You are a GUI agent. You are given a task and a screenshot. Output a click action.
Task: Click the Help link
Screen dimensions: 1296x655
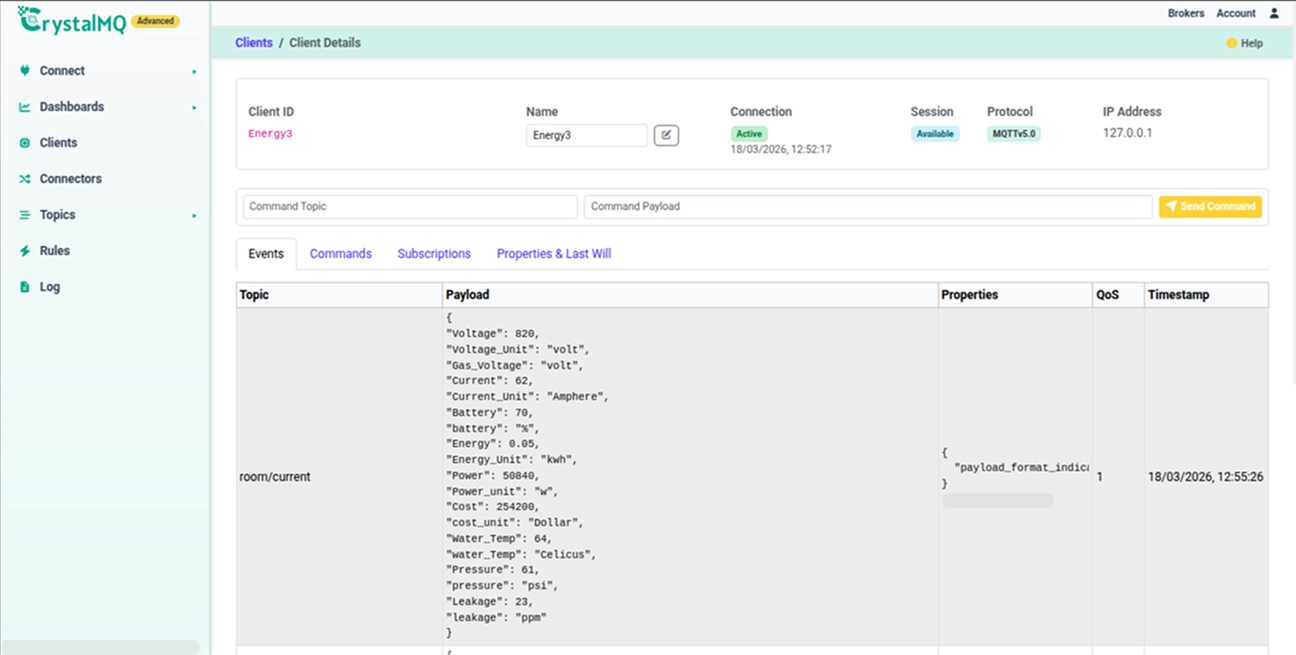(1252, 43)
